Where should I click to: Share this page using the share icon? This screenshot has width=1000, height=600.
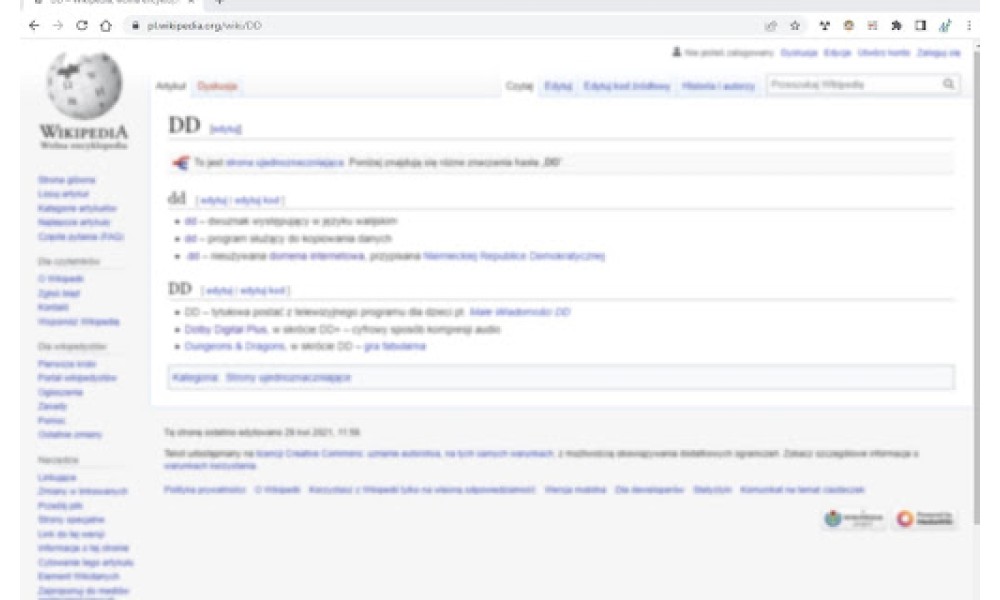pos(771,26)
